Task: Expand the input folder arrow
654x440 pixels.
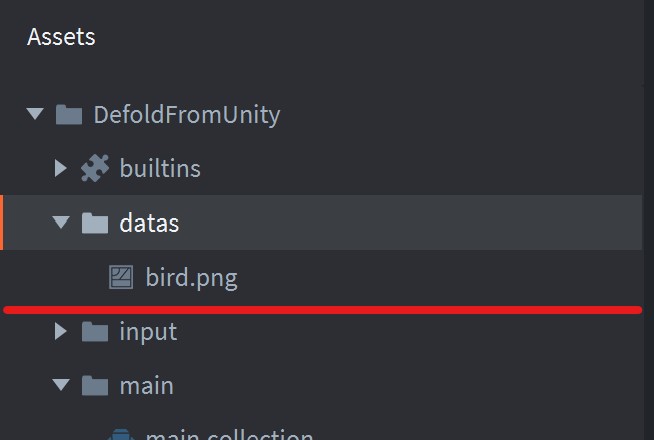Action: 61,331
